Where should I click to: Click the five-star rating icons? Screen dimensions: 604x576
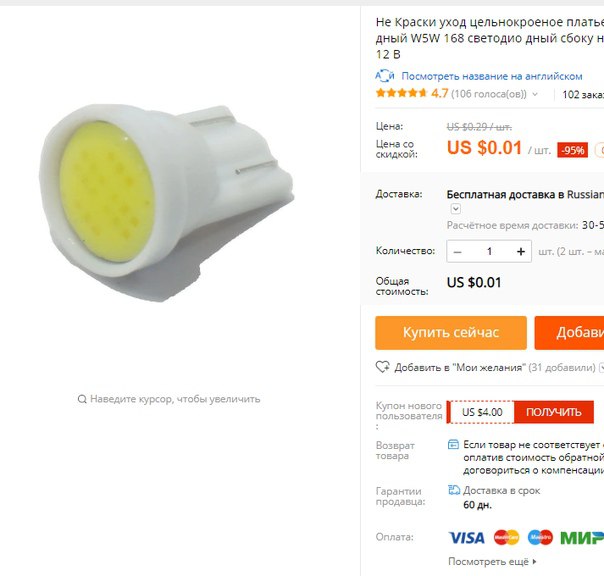[401, 93]
